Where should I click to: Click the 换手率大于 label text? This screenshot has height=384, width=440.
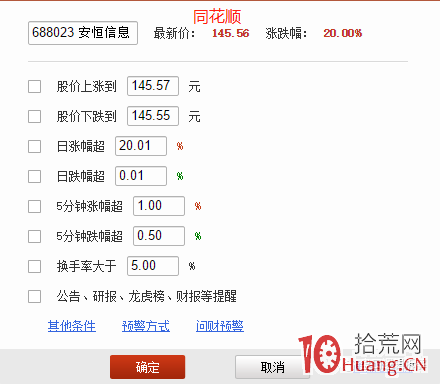click(x=87, y=266)
